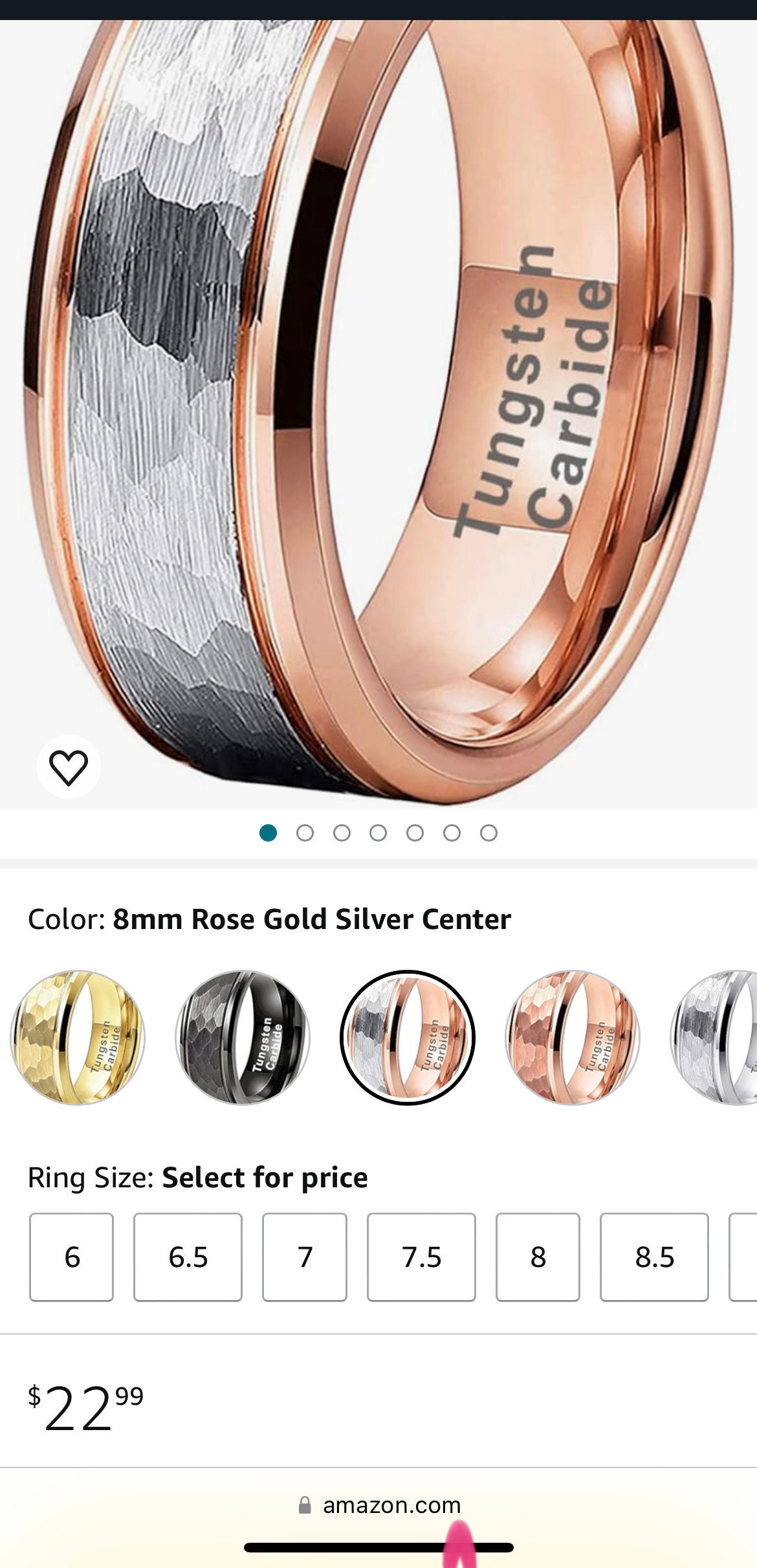The height and width of the screenshot is (1568, 757).
Task: Go to second image dot
Action: coord(305,833)
